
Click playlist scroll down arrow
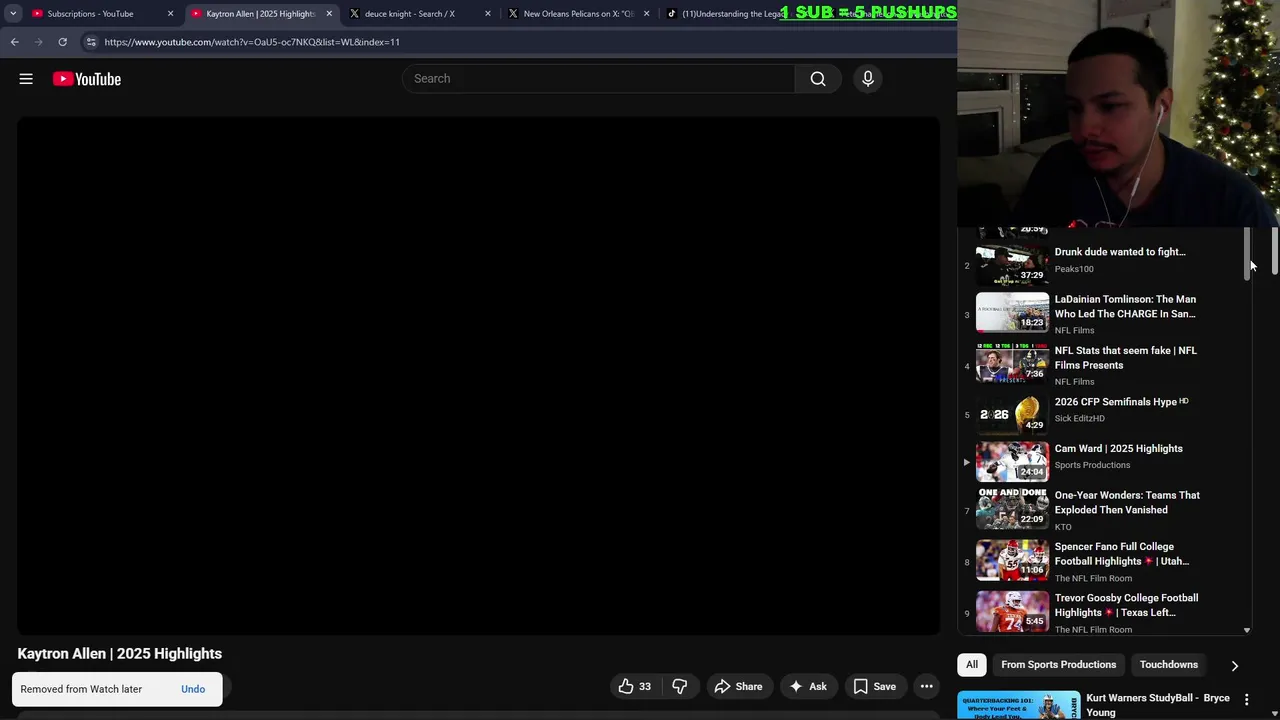coord(1247,630)
